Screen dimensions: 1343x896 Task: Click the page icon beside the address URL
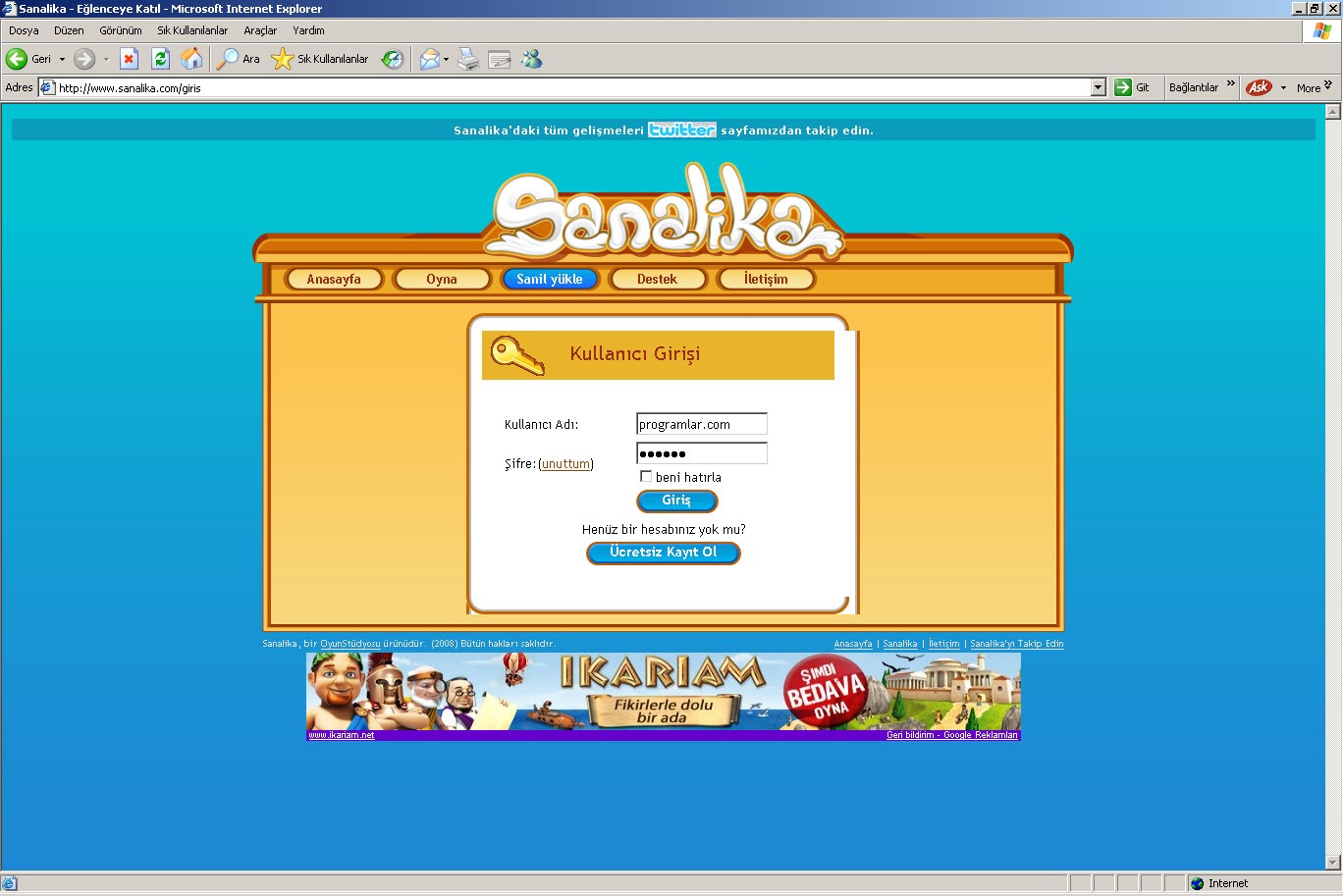click(x=47, y=87)
